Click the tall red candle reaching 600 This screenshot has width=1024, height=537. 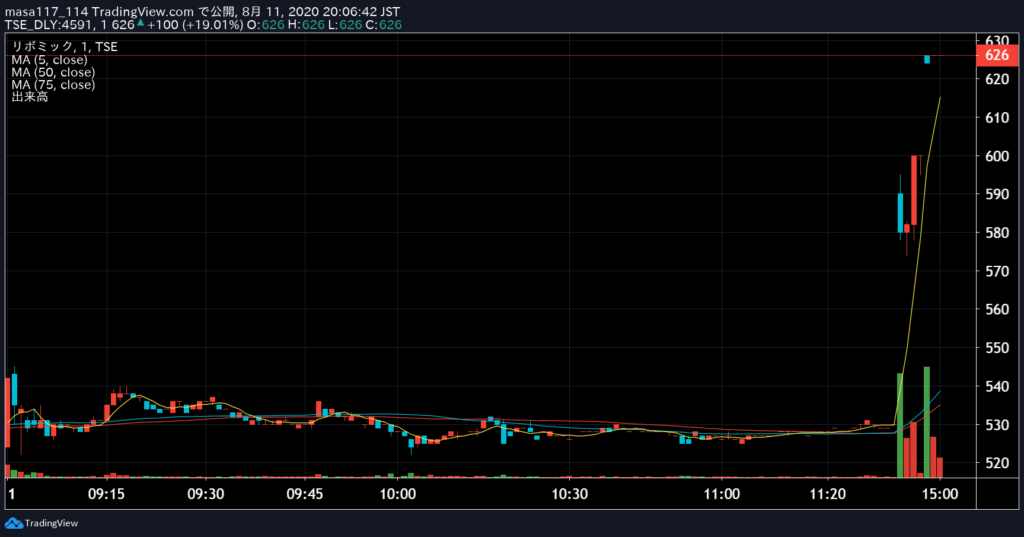pyautogui.click(x=914, y=190)
